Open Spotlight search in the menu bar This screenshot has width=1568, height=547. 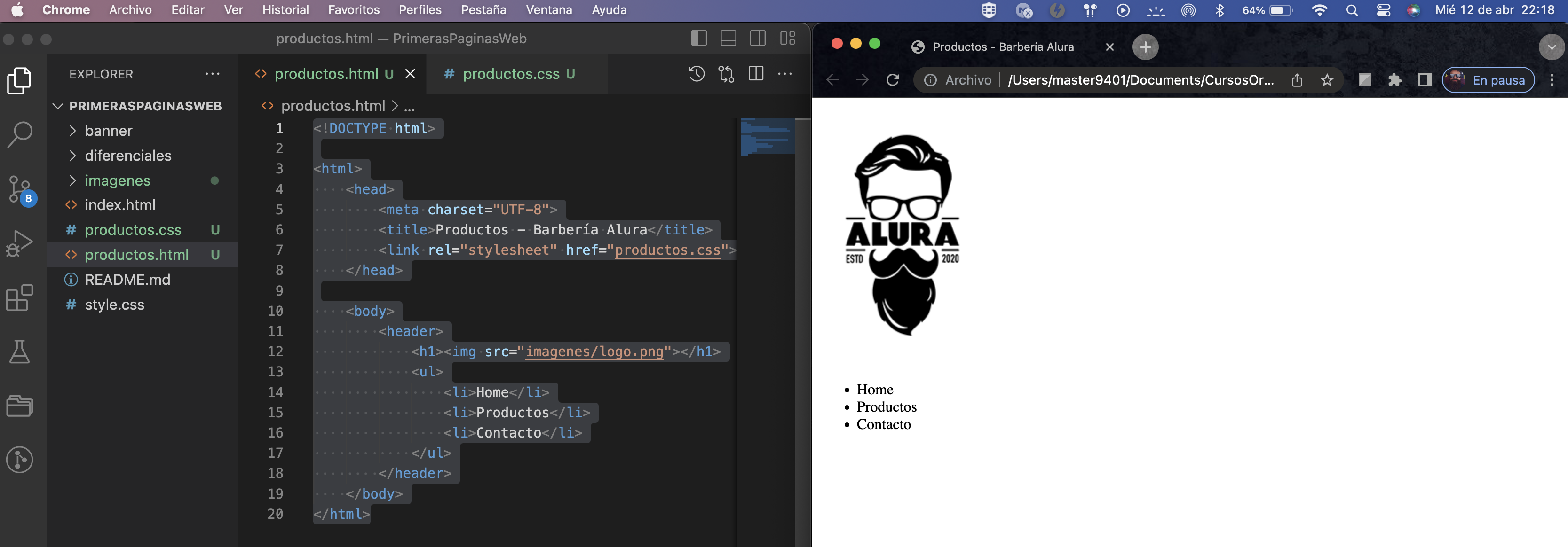[x=1352, y=10]
